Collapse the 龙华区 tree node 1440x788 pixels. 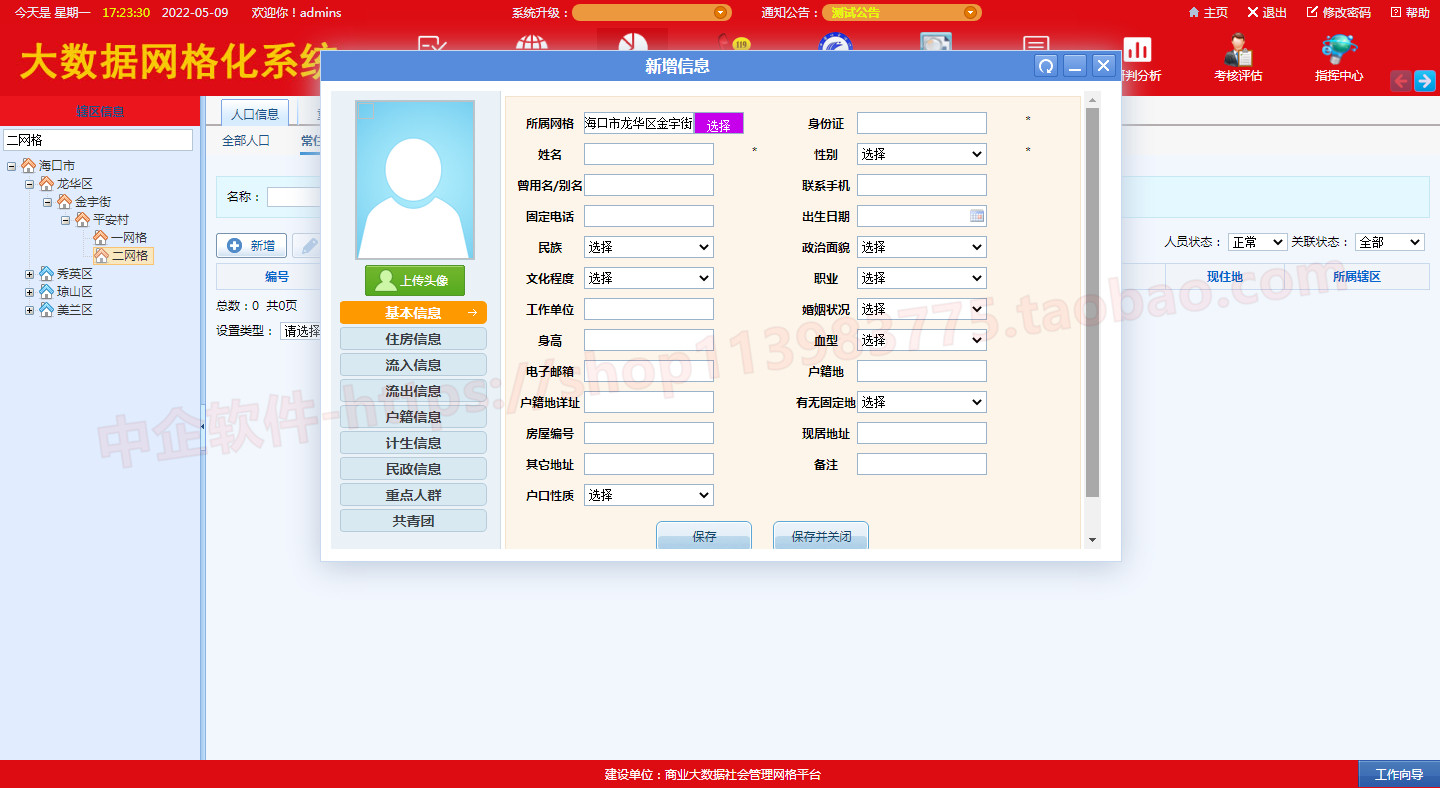pos(29,184)
